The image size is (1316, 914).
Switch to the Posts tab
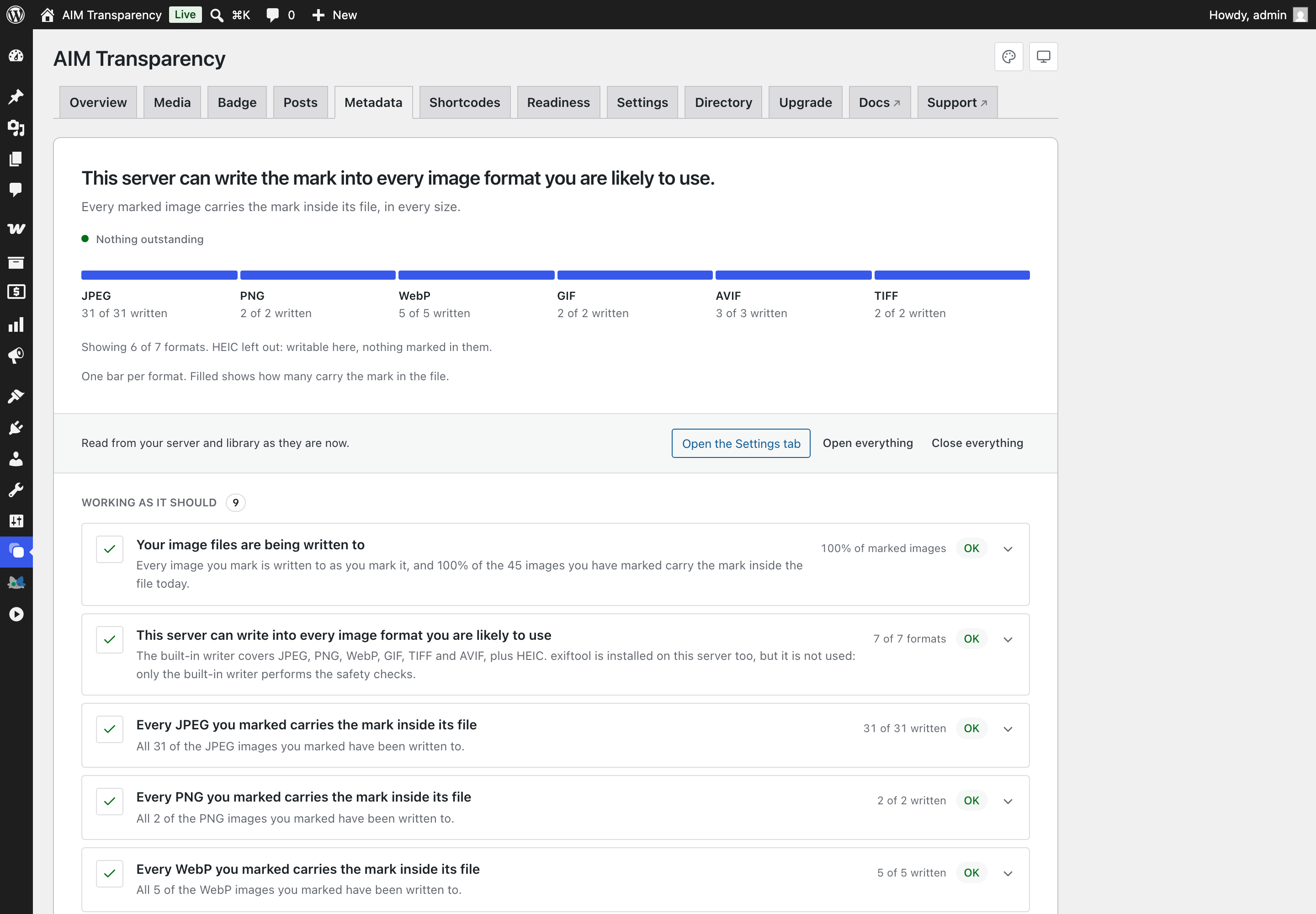click(301, 102)
